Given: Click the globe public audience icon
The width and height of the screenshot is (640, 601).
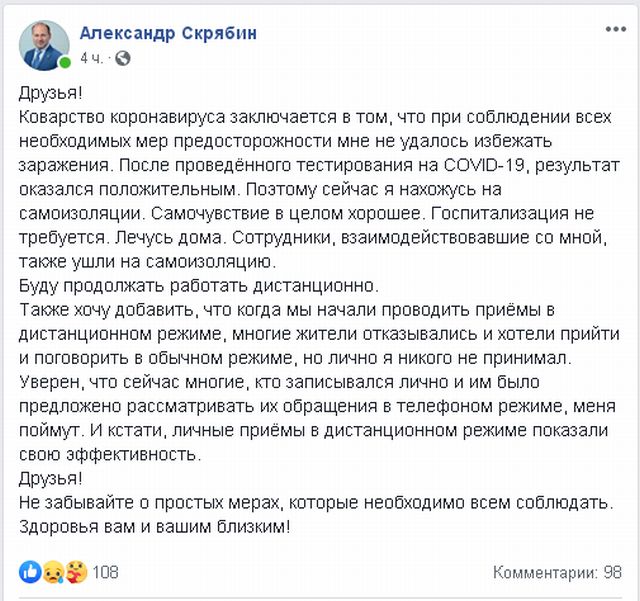Looking at the screenshot, I should pyautogui.click(x=122, y=57).
